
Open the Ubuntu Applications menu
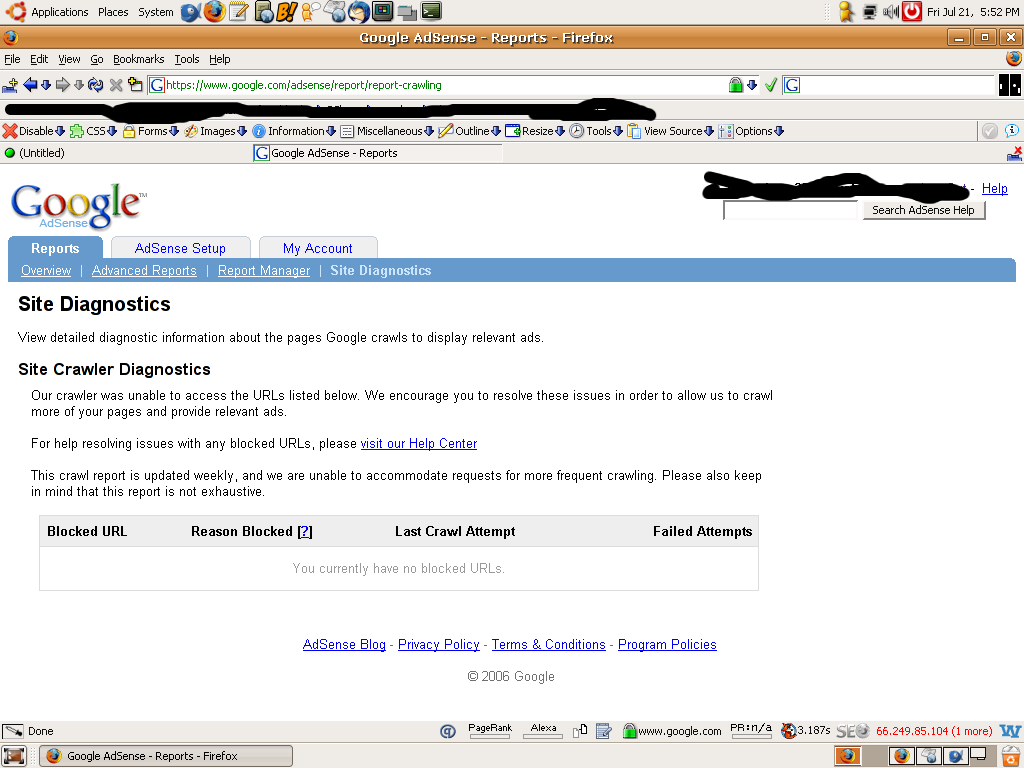59,12
